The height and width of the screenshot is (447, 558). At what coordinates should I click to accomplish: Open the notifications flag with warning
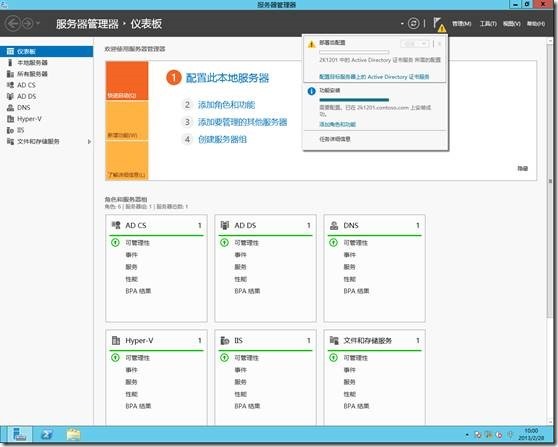pyautogui.click(x=439, y=25)
